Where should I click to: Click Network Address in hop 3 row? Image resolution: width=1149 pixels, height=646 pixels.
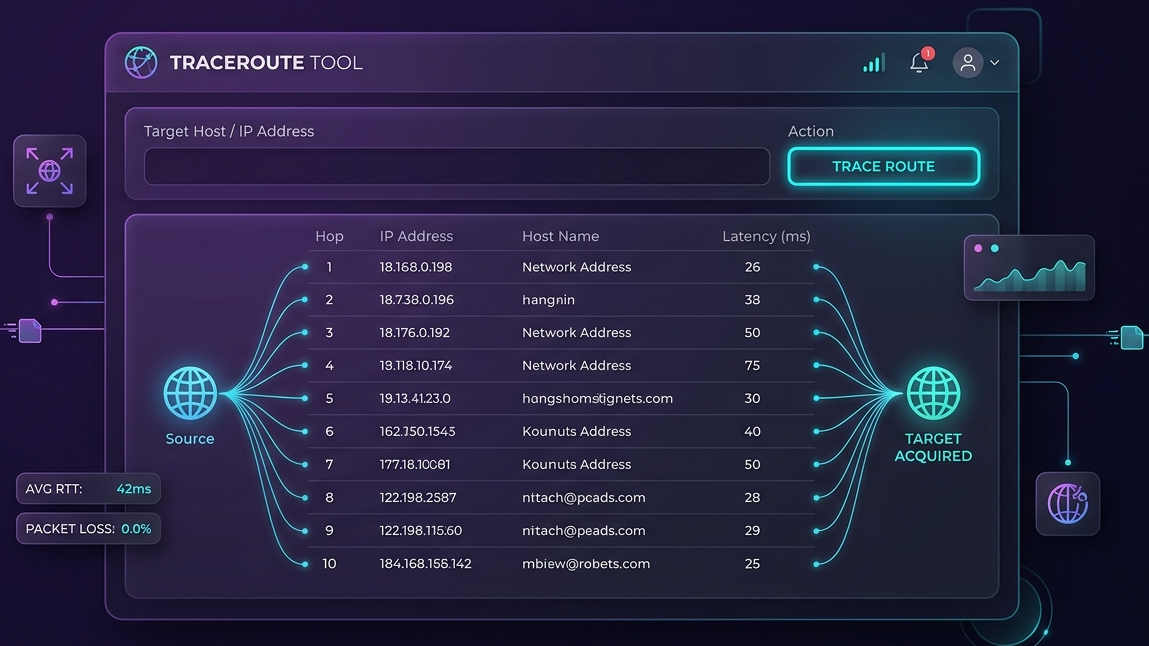576,333
